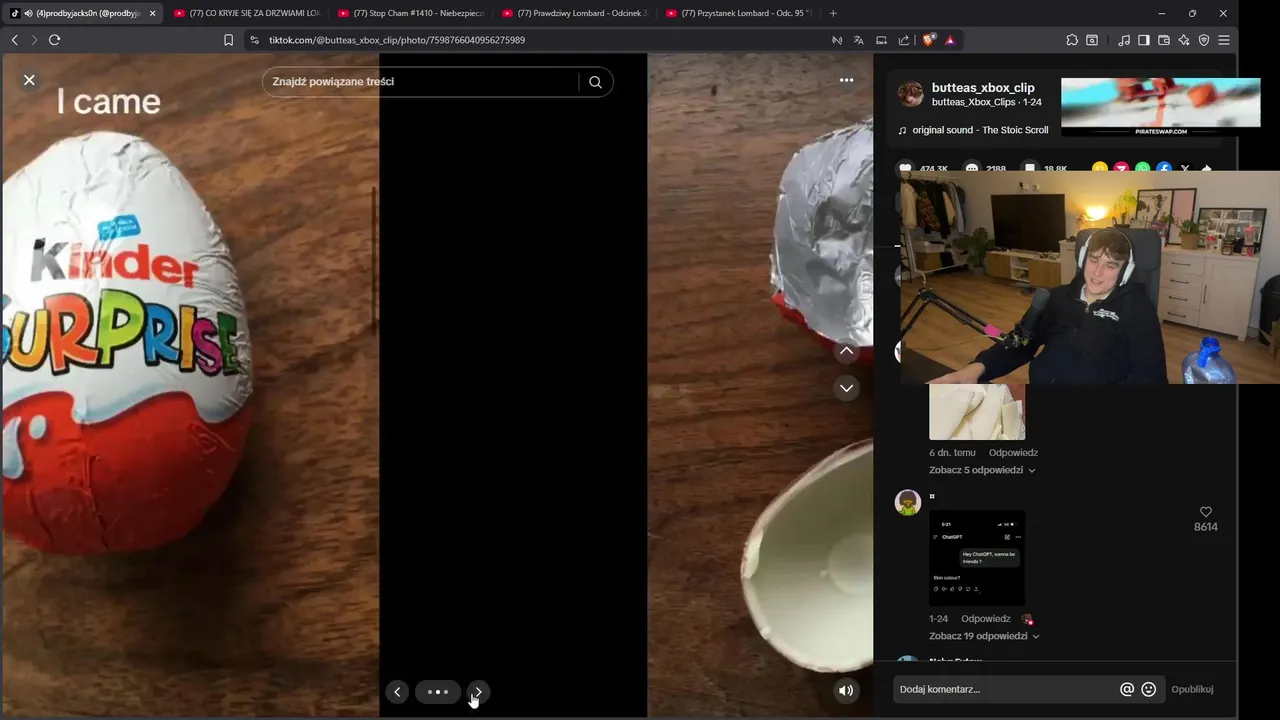Open butteas_xbox_clip profile avatar
Screen dimensions: 1280x720
click(x=910, y=94)
